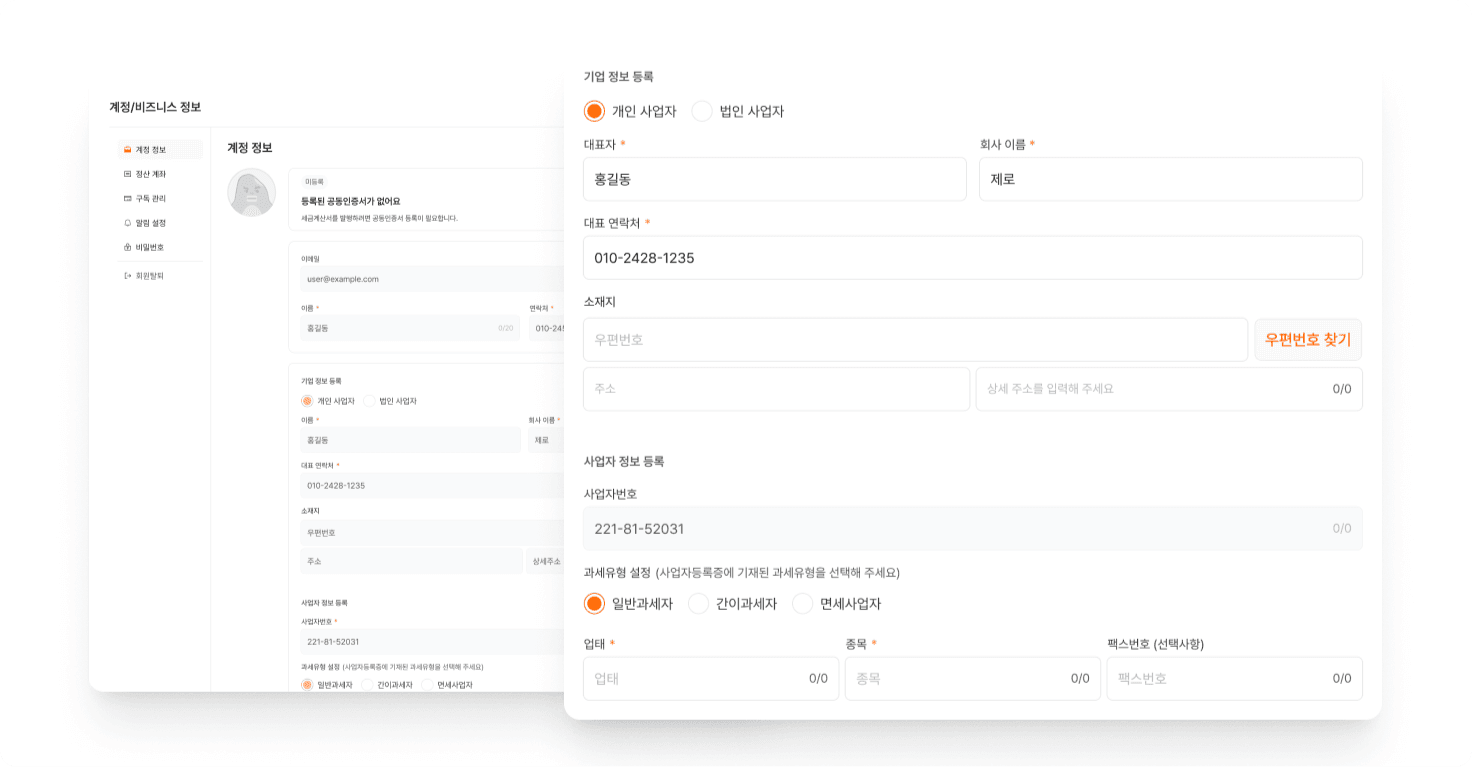1472x768 pixels.
Task: Focus the 업태 input field
Action: 711,678
